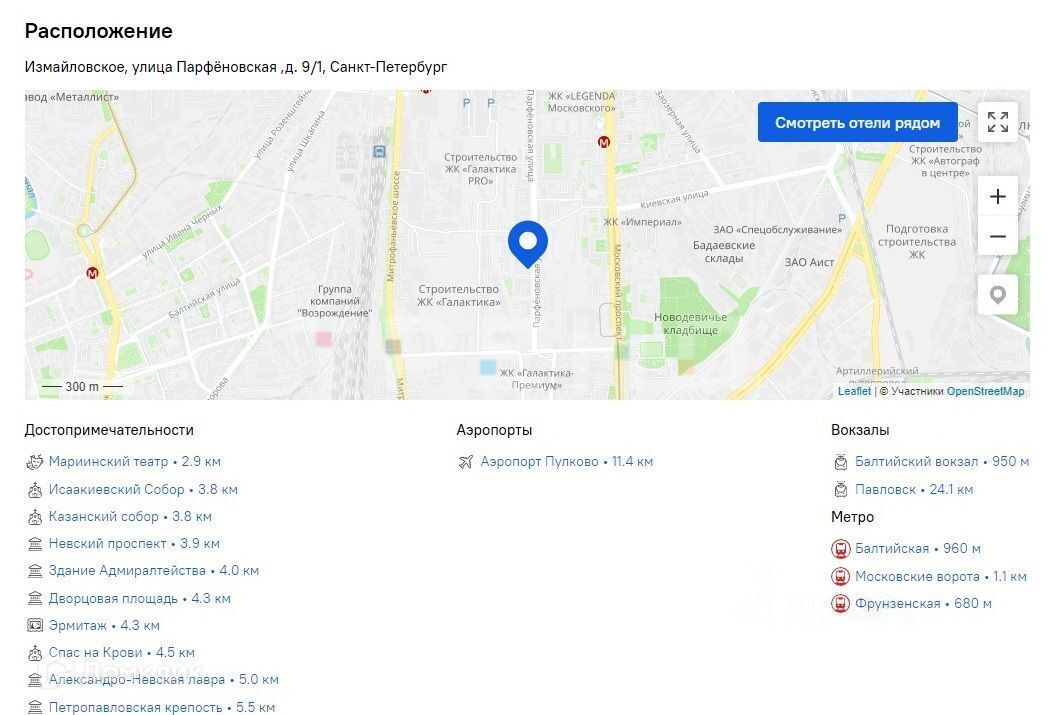Click the theatre mask icon by Мариинский театр
The height and width of the screenshot is (715, 1048).
click(34, 462)
